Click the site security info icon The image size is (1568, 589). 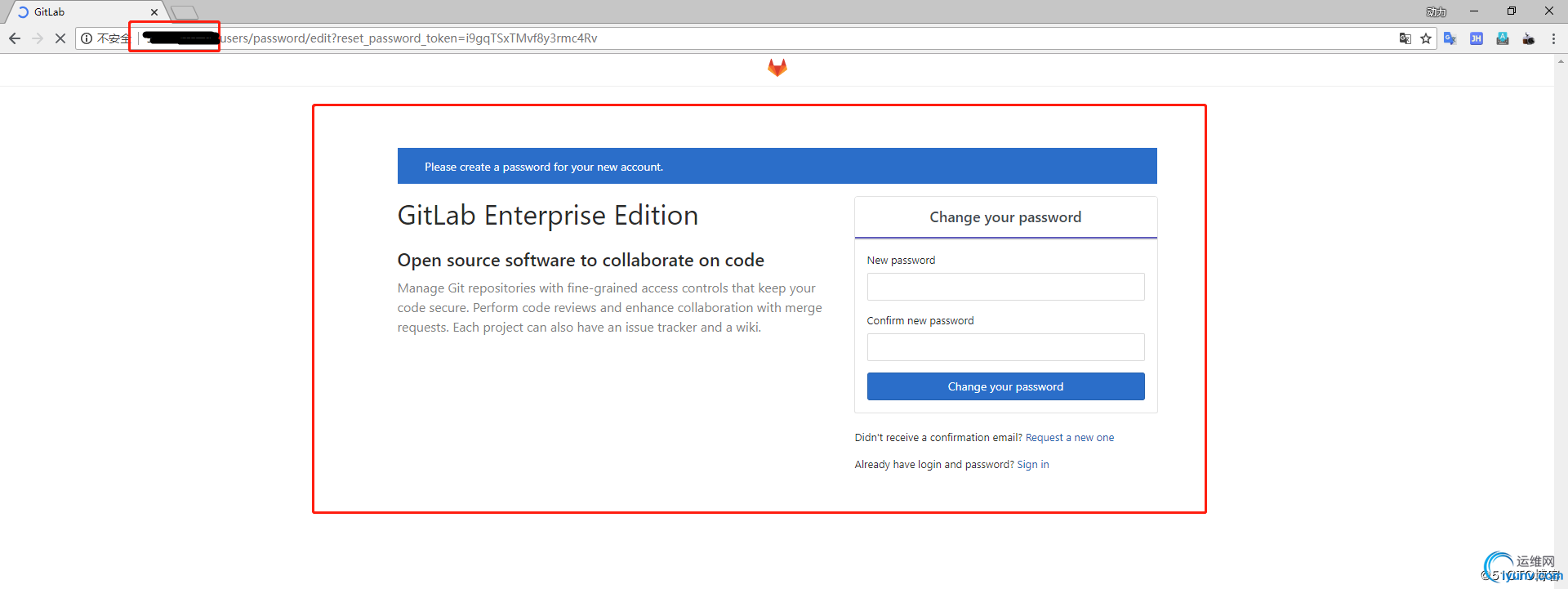pyautogui.click(x=87, y=38)
